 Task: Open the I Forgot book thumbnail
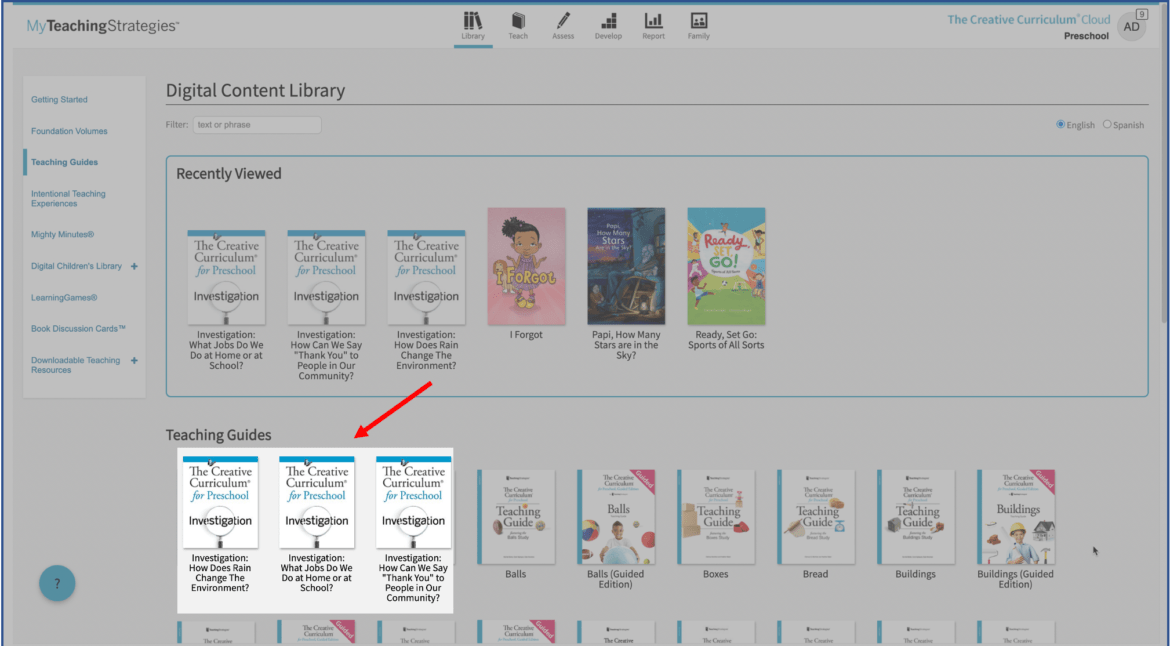526,266
